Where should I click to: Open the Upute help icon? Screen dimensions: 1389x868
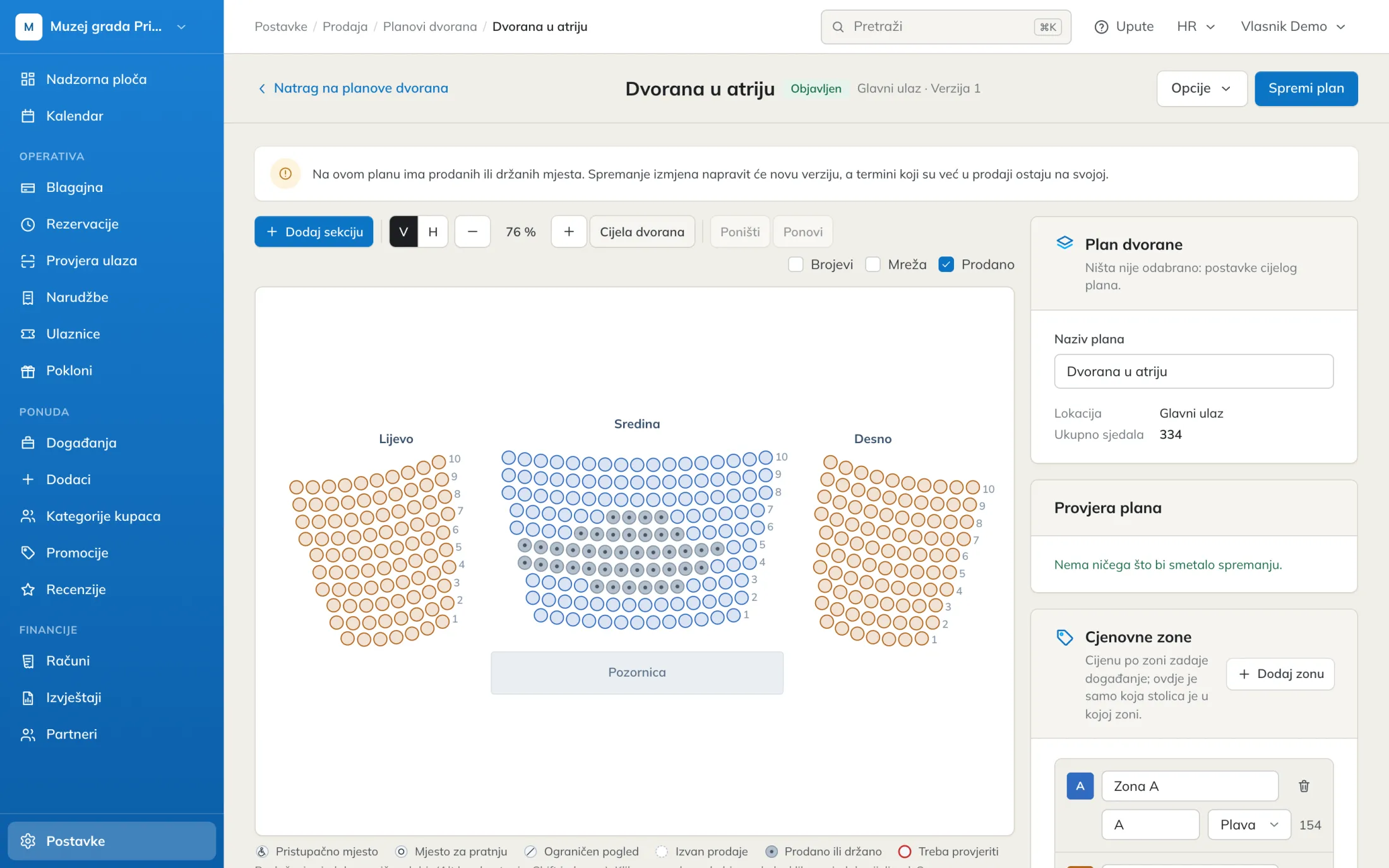pyautogui.click(x=1102, y=27)
